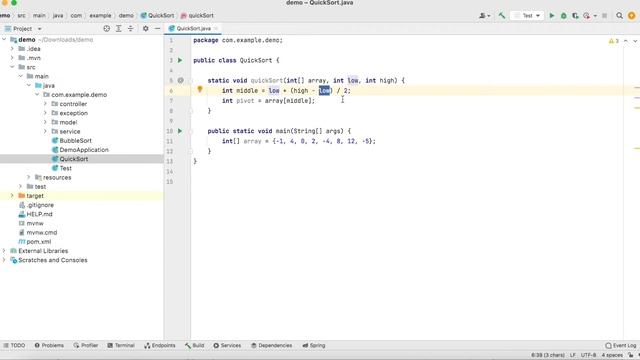Collapse the src folder
The image size is (640, 360).
coord(12,67)
